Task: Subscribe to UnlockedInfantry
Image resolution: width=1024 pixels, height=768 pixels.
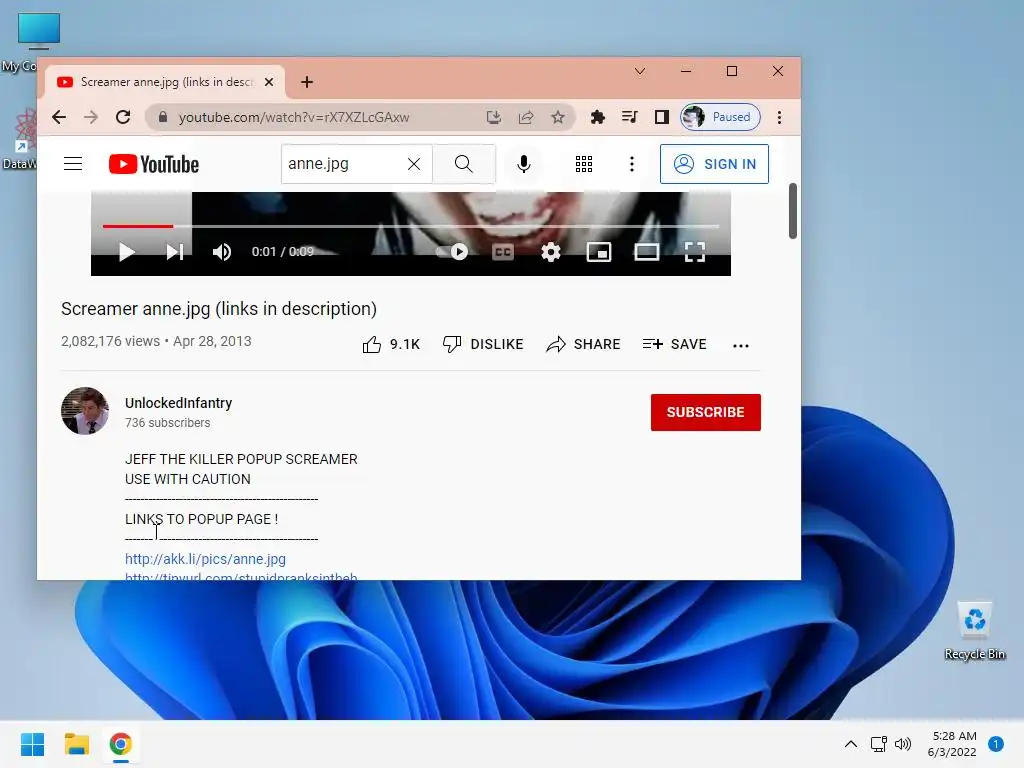Action: tap(705, 412)
